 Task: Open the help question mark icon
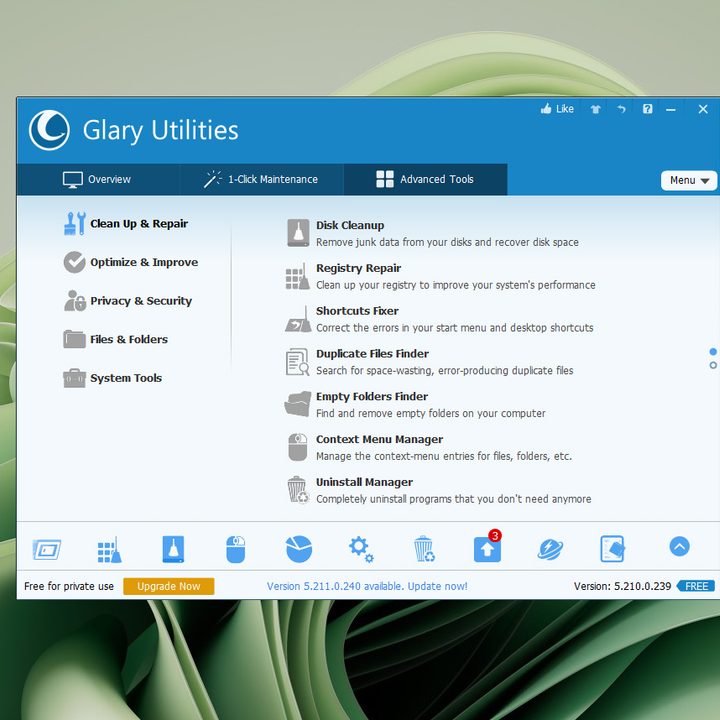click(647, 109)
